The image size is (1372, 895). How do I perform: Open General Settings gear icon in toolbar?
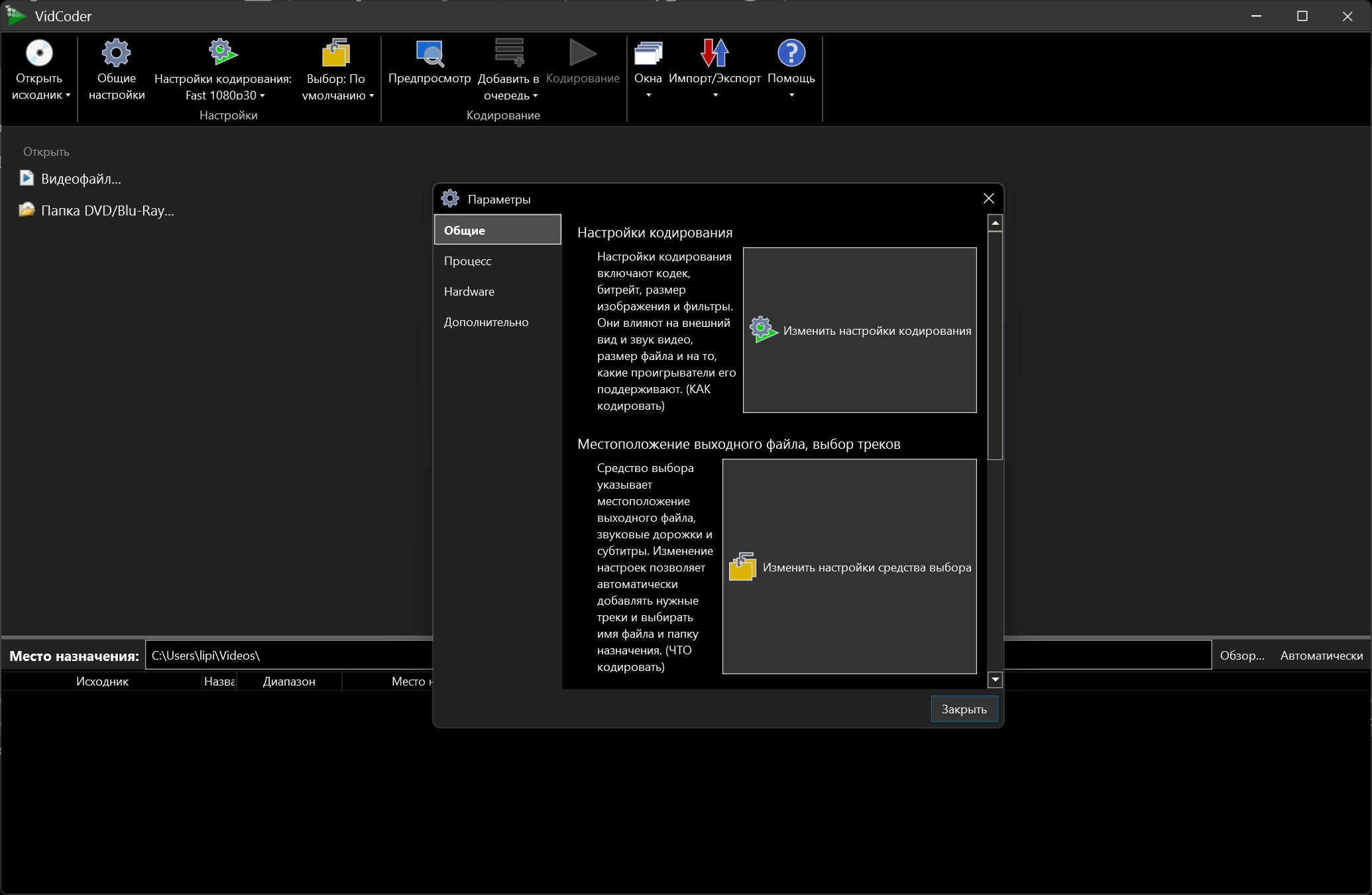(x=116, y=53)
